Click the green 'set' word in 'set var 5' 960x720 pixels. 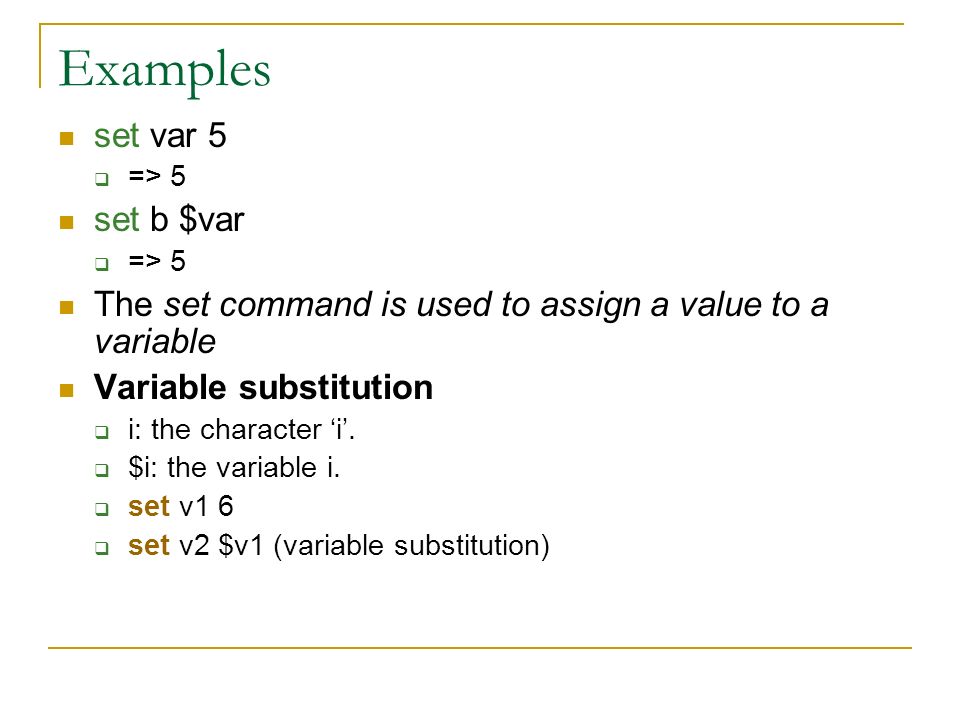tap(116, 135)
